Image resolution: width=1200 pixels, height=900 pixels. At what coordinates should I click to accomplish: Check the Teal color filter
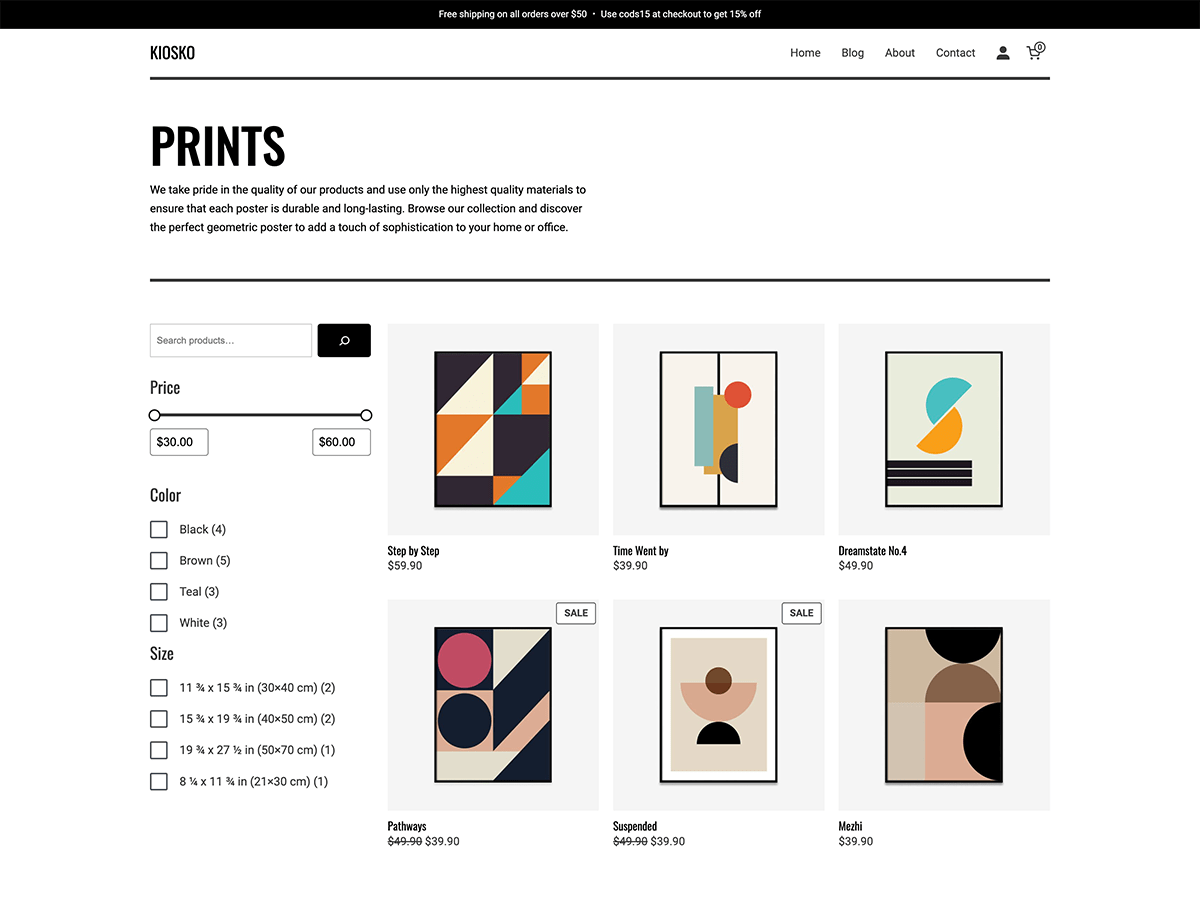click(158, 591)
